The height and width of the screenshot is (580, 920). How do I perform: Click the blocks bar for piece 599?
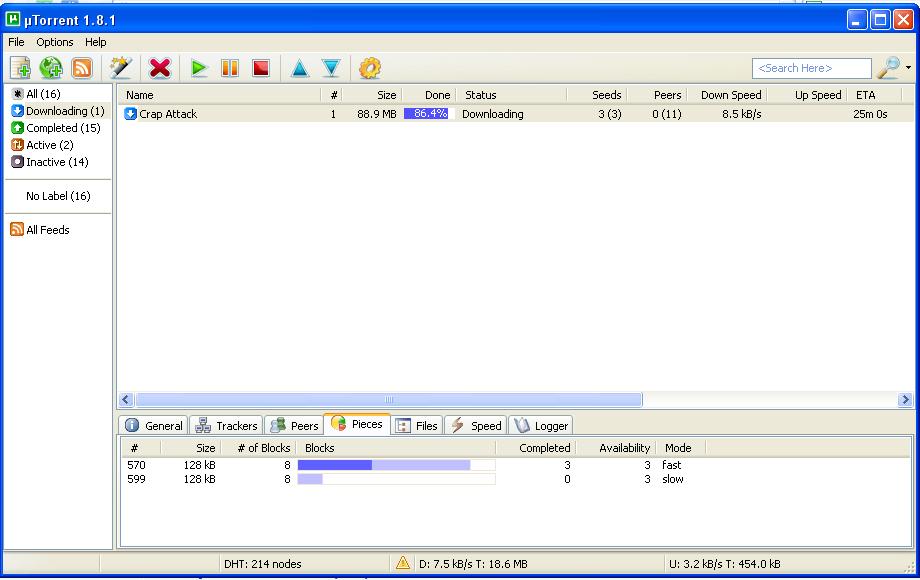(397, 479)
